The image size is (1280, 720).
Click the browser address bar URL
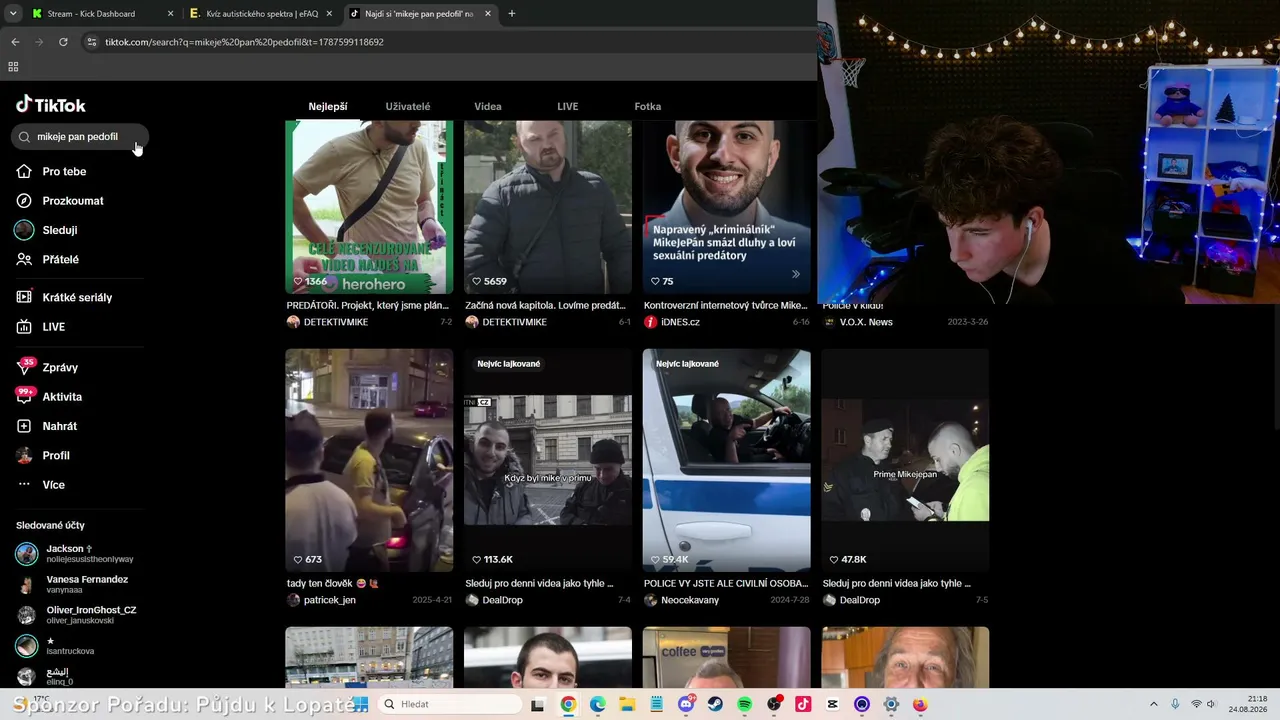[244, 42]
